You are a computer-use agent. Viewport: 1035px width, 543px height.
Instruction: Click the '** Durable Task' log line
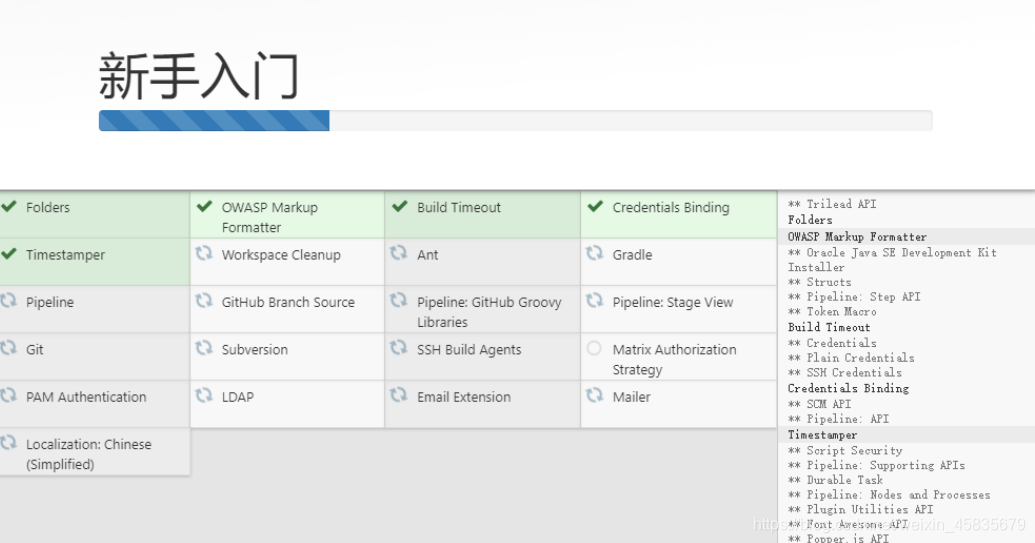point(835,480)
